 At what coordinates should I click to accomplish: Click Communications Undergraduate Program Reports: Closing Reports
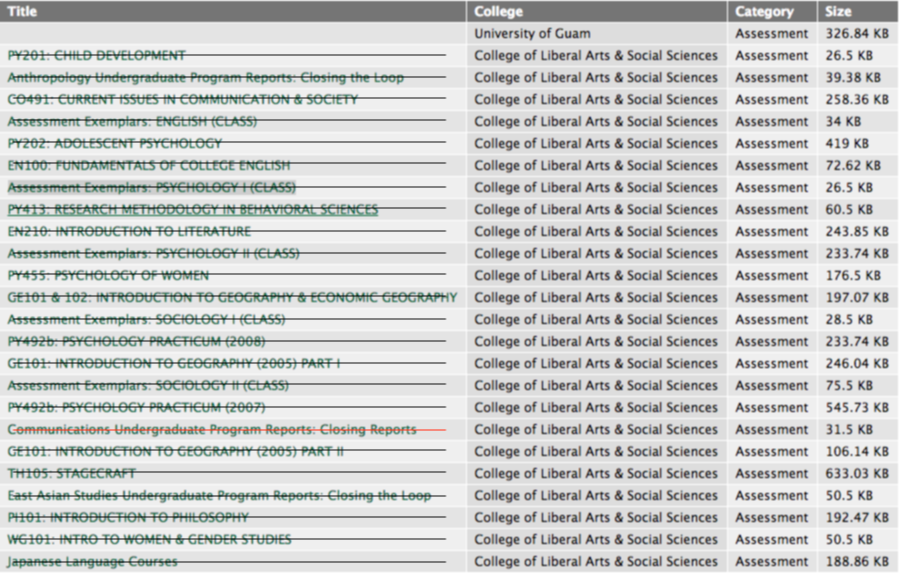[x=212, y=430]
